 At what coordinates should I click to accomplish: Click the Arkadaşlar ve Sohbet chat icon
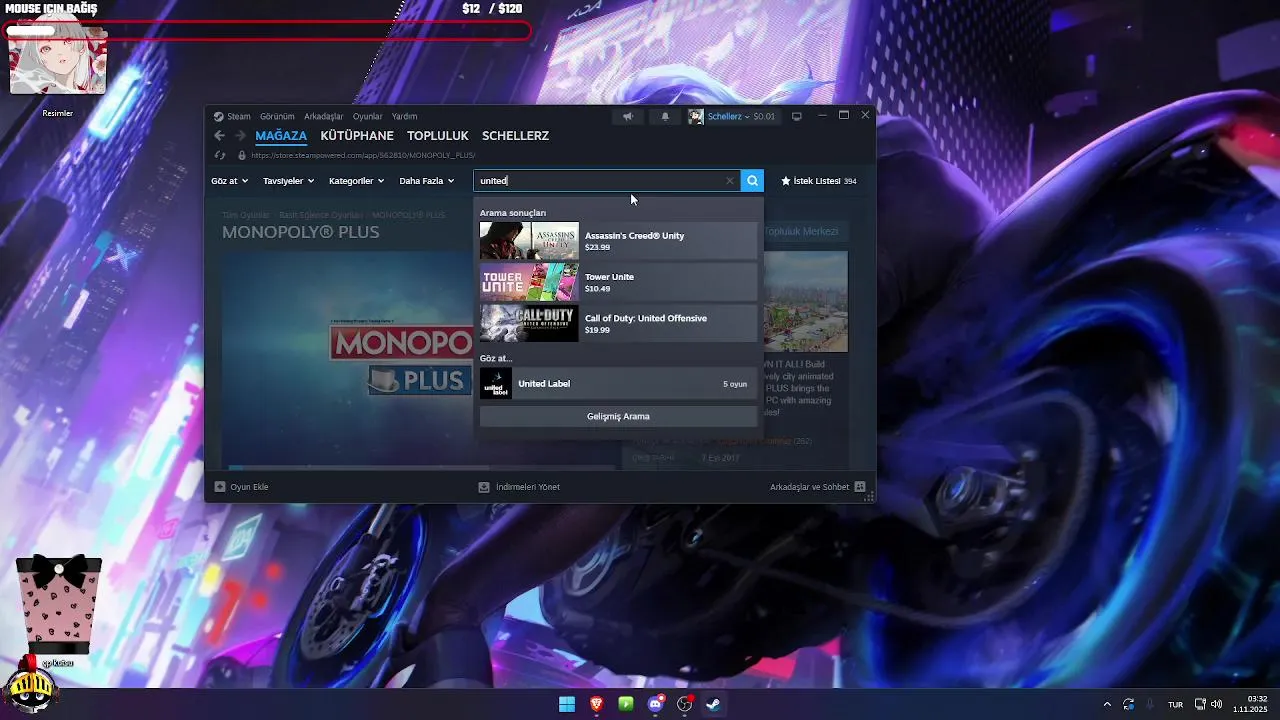click(860, 487)
